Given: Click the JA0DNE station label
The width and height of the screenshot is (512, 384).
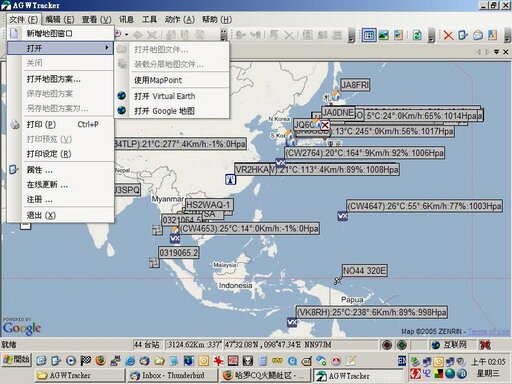Looking at the screenshot, I should tap(338, 112).
